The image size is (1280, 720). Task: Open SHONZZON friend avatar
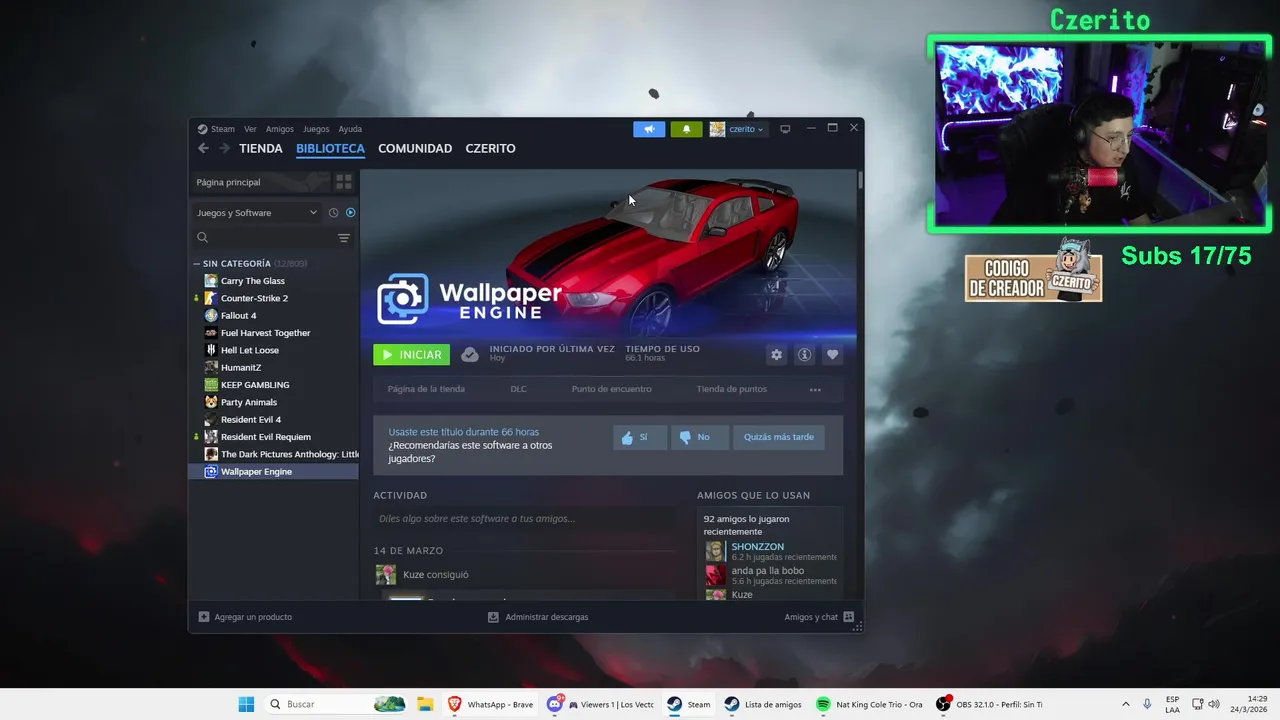point(715,551)
